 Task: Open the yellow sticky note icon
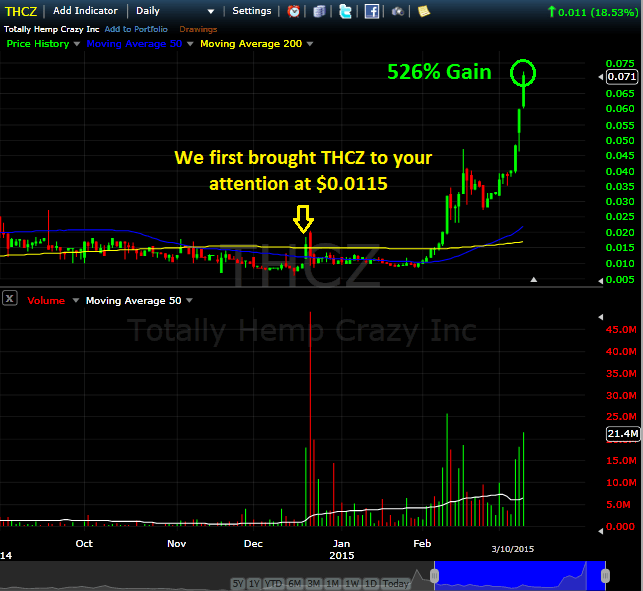point(424,11)
